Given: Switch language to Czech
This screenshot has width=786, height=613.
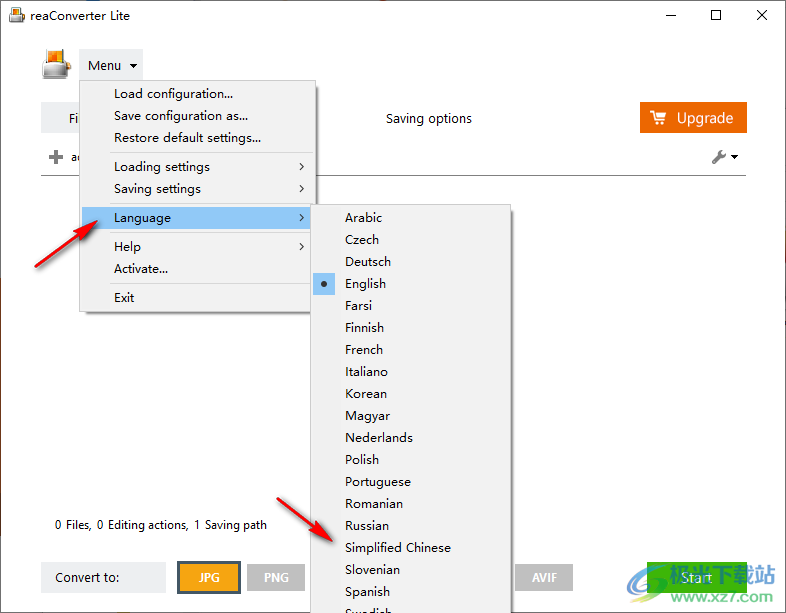Looking at the screenshot, I should tap(411, 240).
